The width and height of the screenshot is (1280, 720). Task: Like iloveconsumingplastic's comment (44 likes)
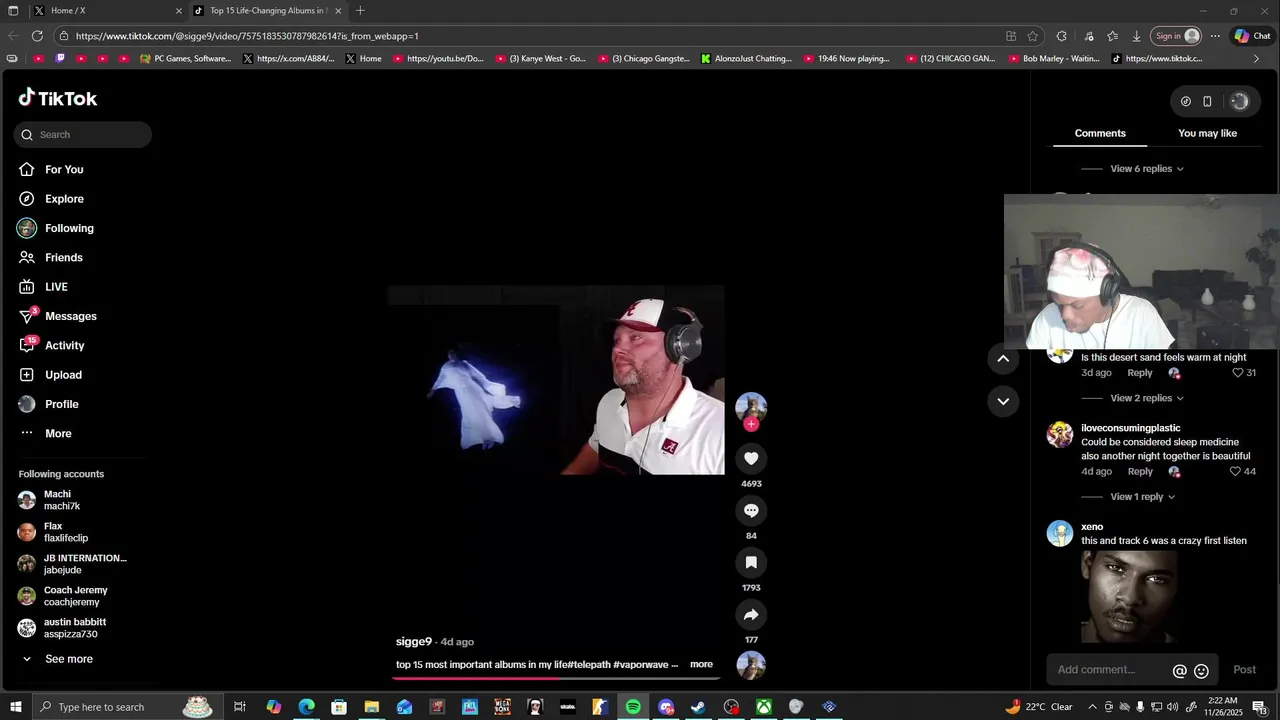click(x=1235, y=472)
